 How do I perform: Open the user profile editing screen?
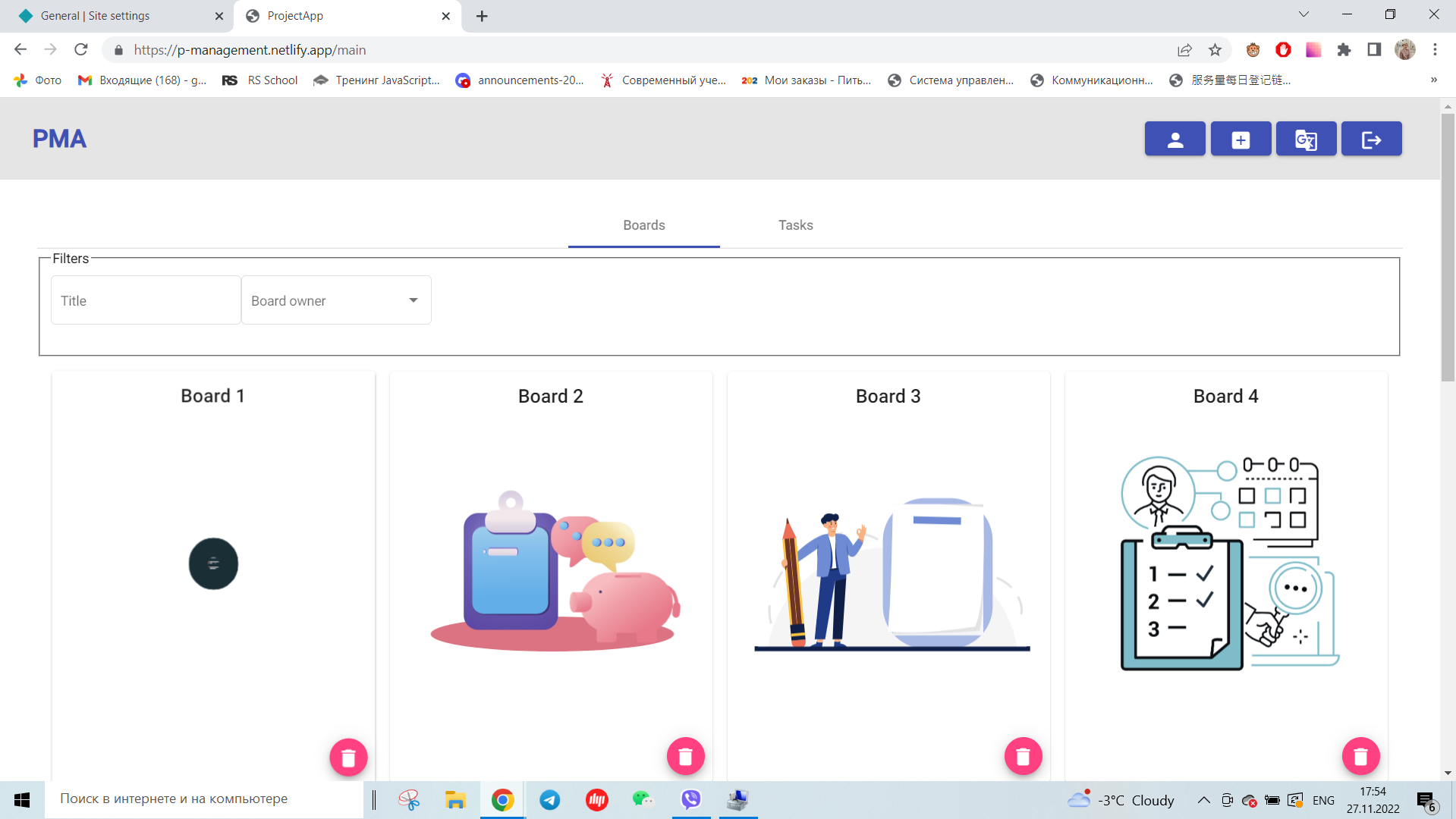click(1175, 139)
